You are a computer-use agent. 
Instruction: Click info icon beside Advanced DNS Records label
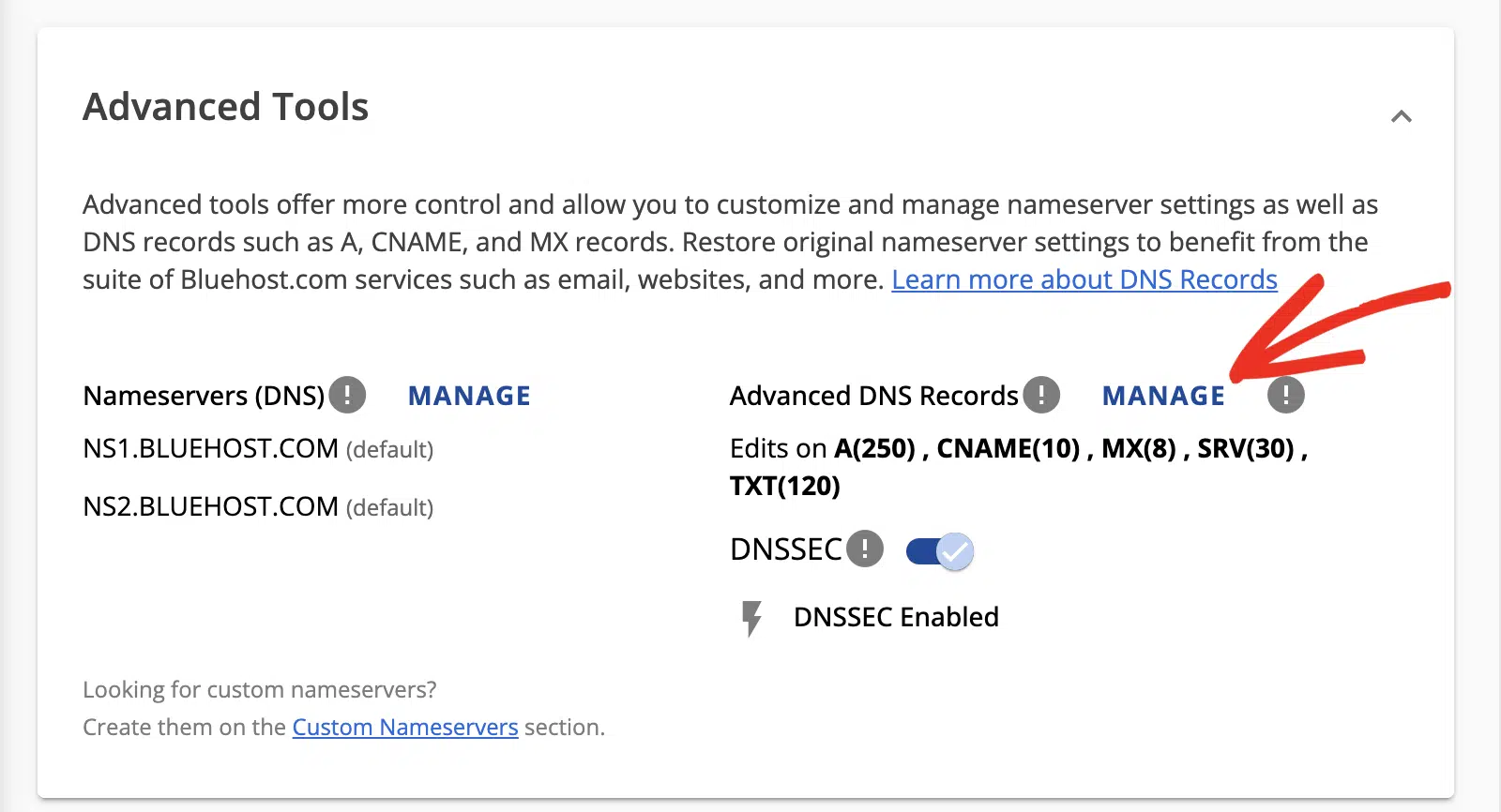tap(1041, 395)
